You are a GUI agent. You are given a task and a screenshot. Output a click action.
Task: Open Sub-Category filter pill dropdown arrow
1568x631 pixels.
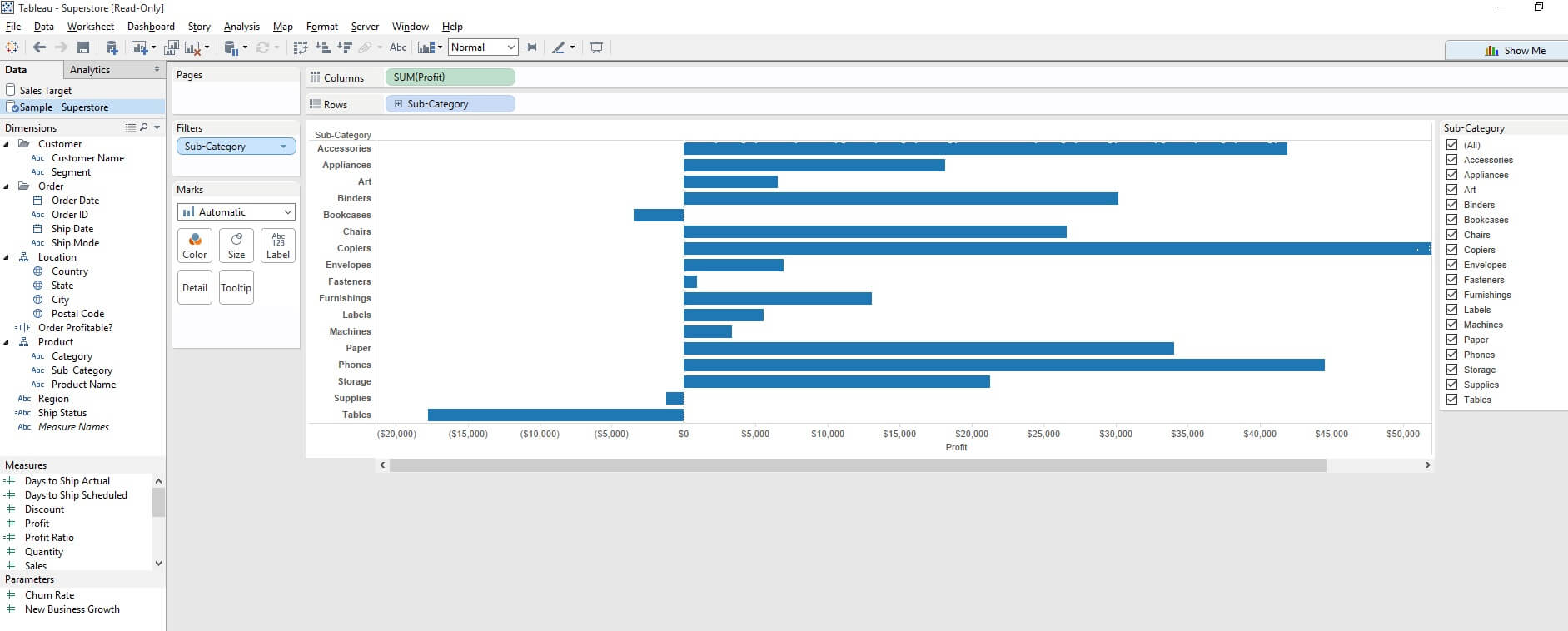coord(284,147)
